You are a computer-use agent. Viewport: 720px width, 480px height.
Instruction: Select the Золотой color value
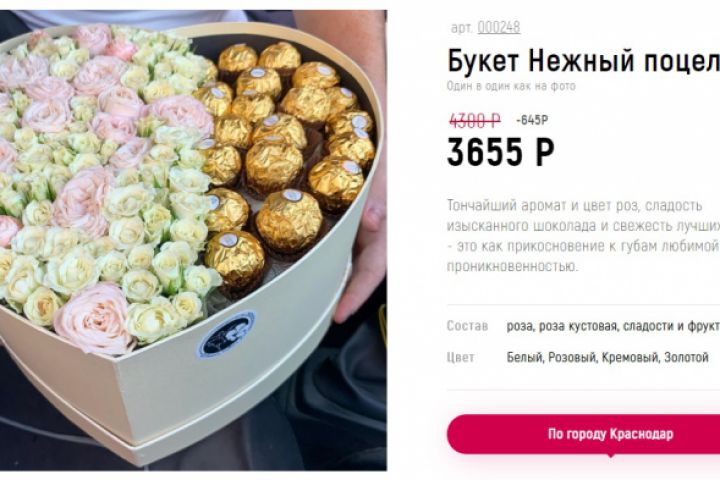point(686,357)
